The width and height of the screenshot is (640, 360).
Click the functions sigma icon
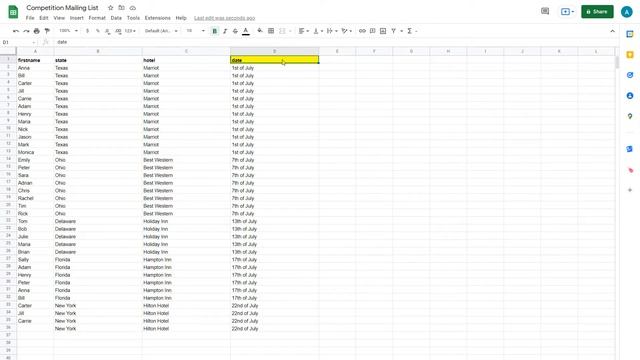tap(409, 31)
